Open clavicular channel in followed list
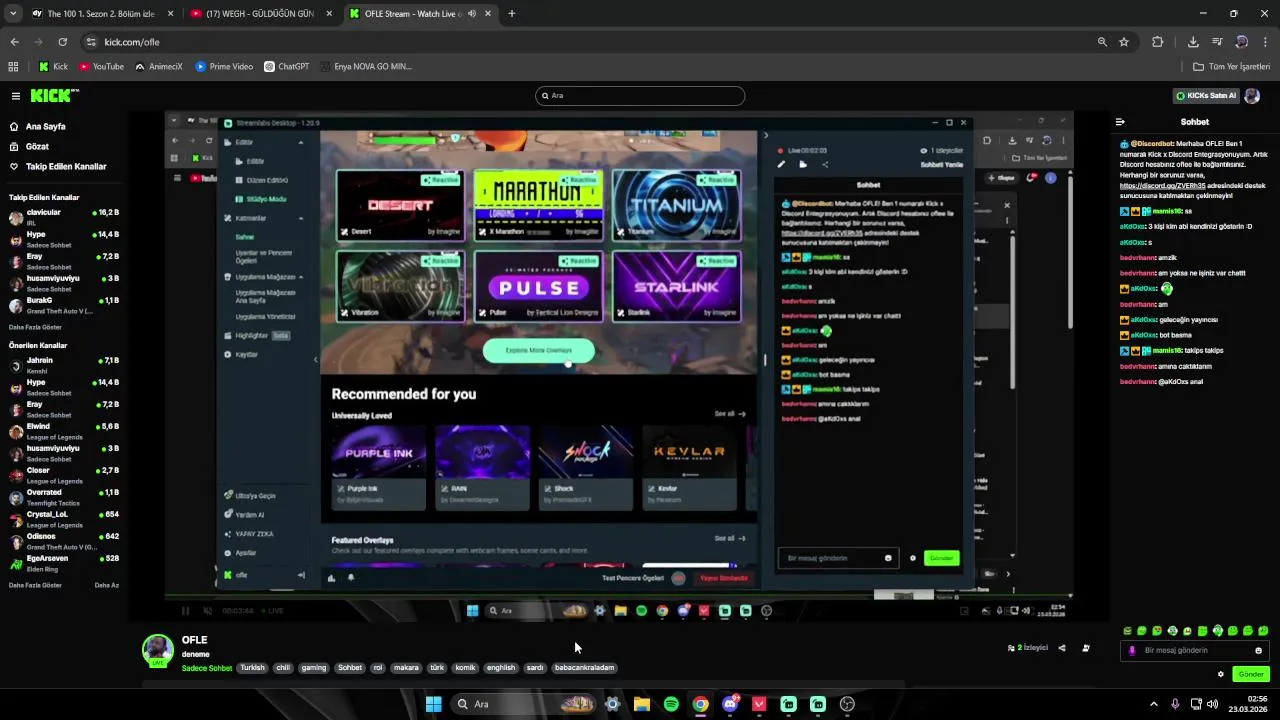1280x720 pixels. 64,216
